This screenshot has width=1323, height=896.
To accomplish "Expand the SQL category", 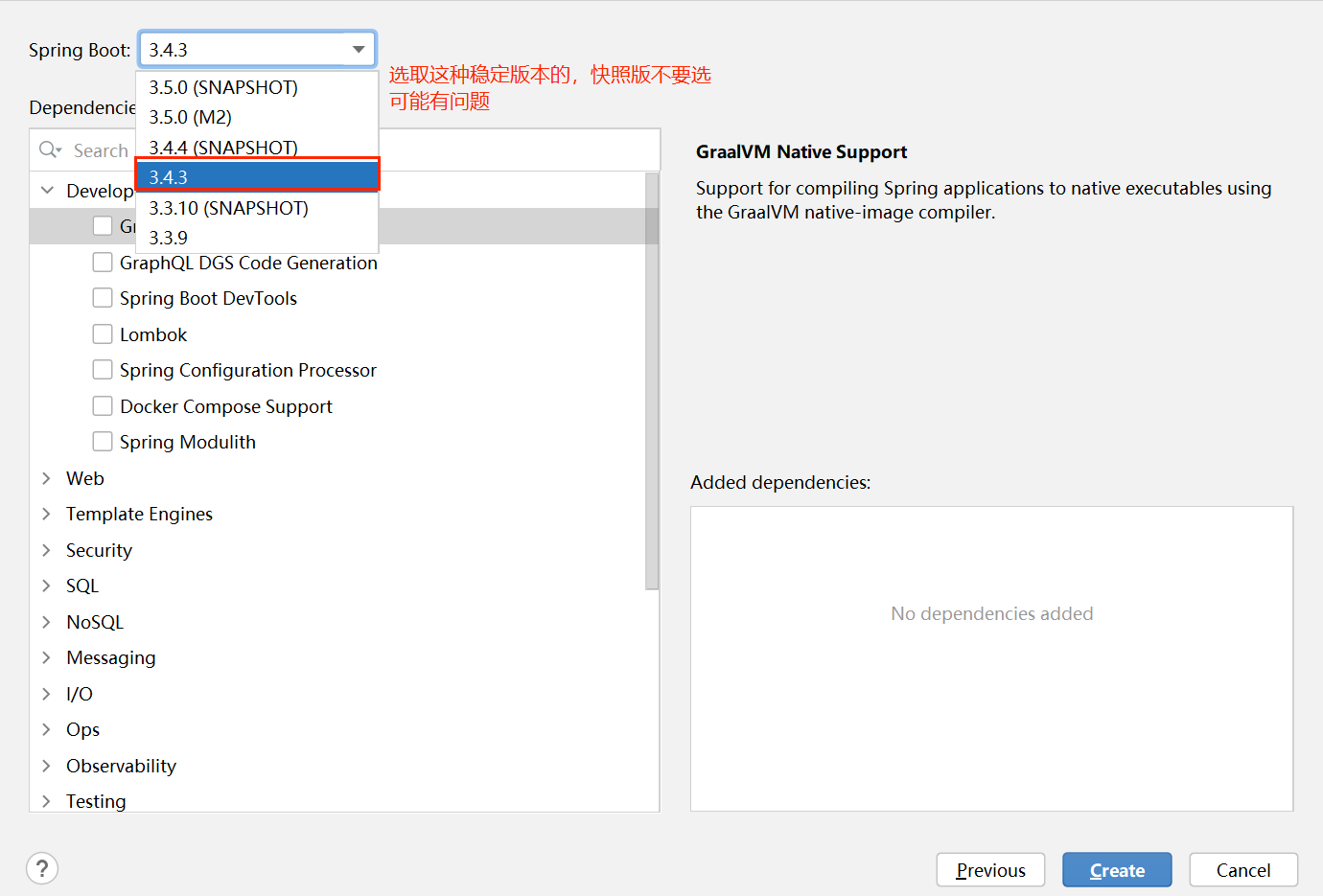I will click(47, 586).
